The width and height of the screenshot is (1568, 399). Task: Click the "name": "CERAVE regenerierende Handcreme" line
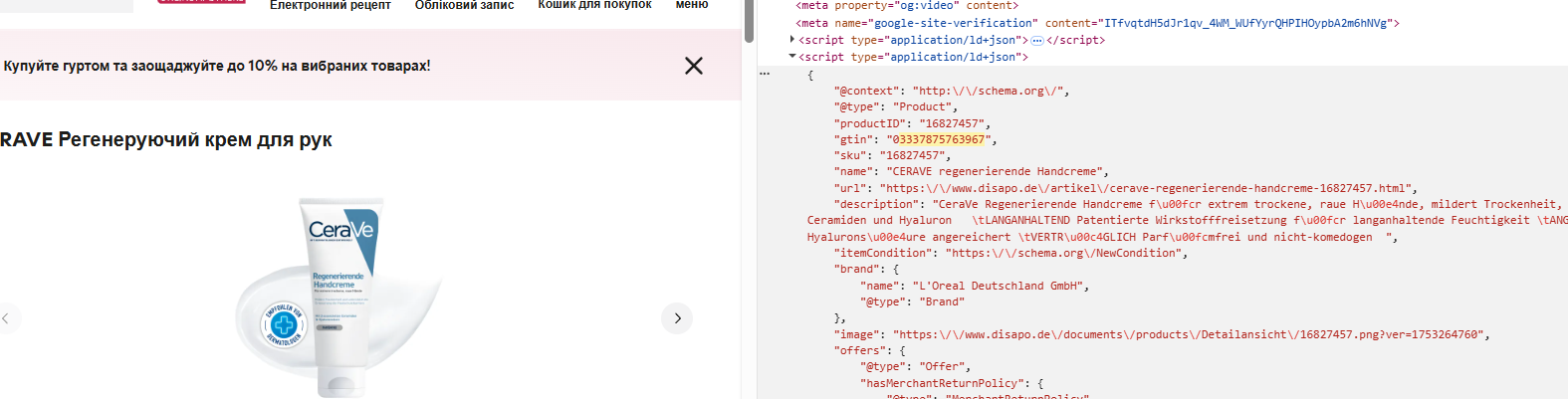[972, 171]
